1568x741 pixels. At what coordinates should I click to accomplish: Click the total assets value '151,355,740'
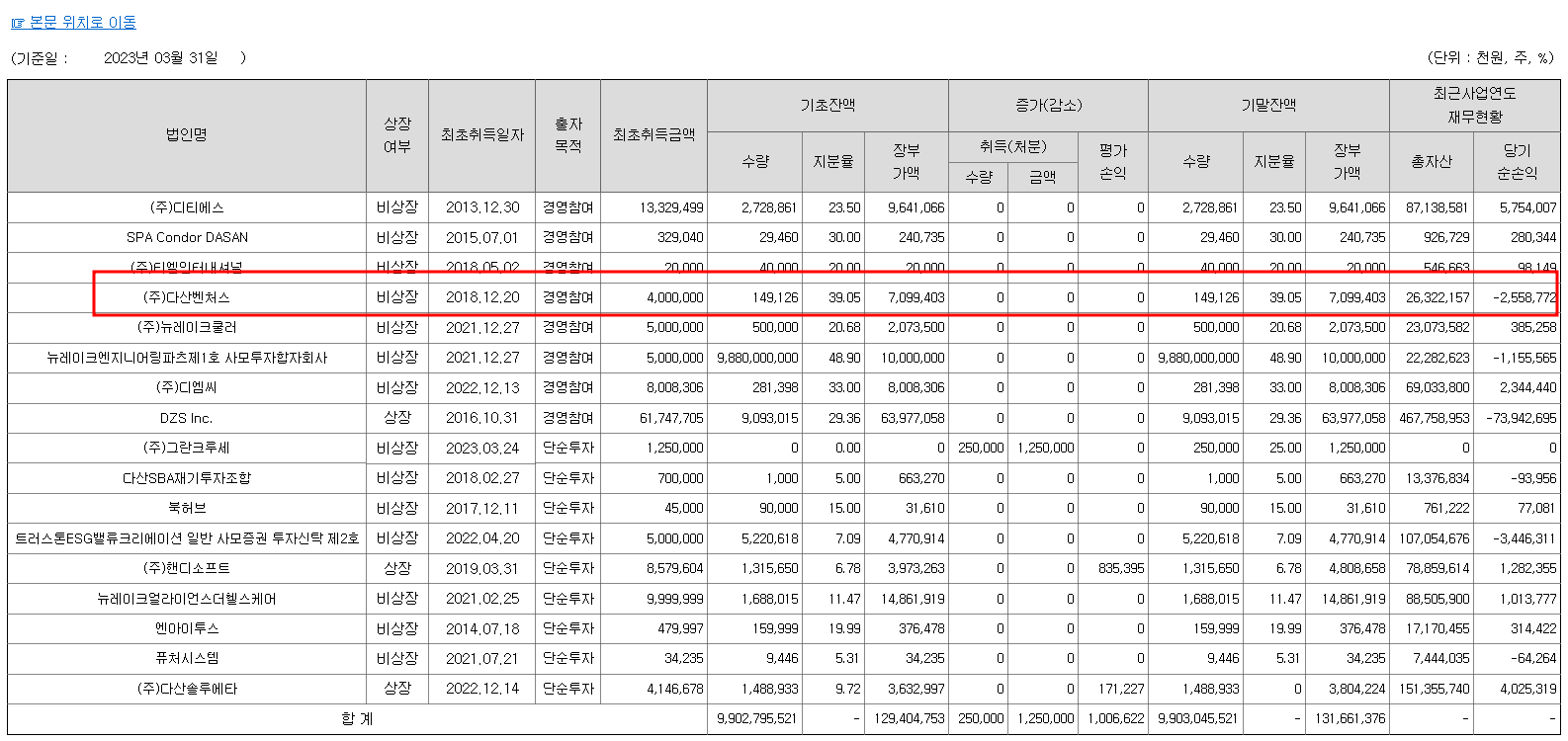coord(1435,689)
